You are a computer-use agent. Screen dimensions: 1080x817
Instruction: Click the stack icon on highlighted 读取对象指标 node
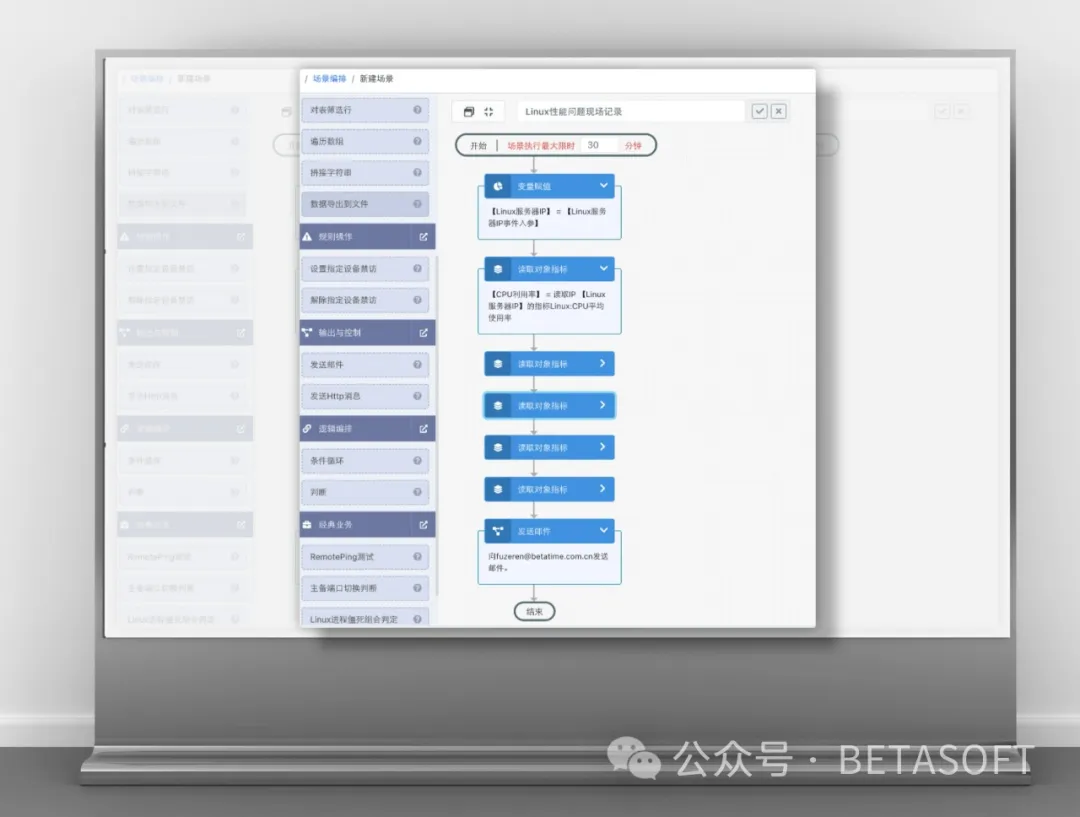tap(498, 406)
